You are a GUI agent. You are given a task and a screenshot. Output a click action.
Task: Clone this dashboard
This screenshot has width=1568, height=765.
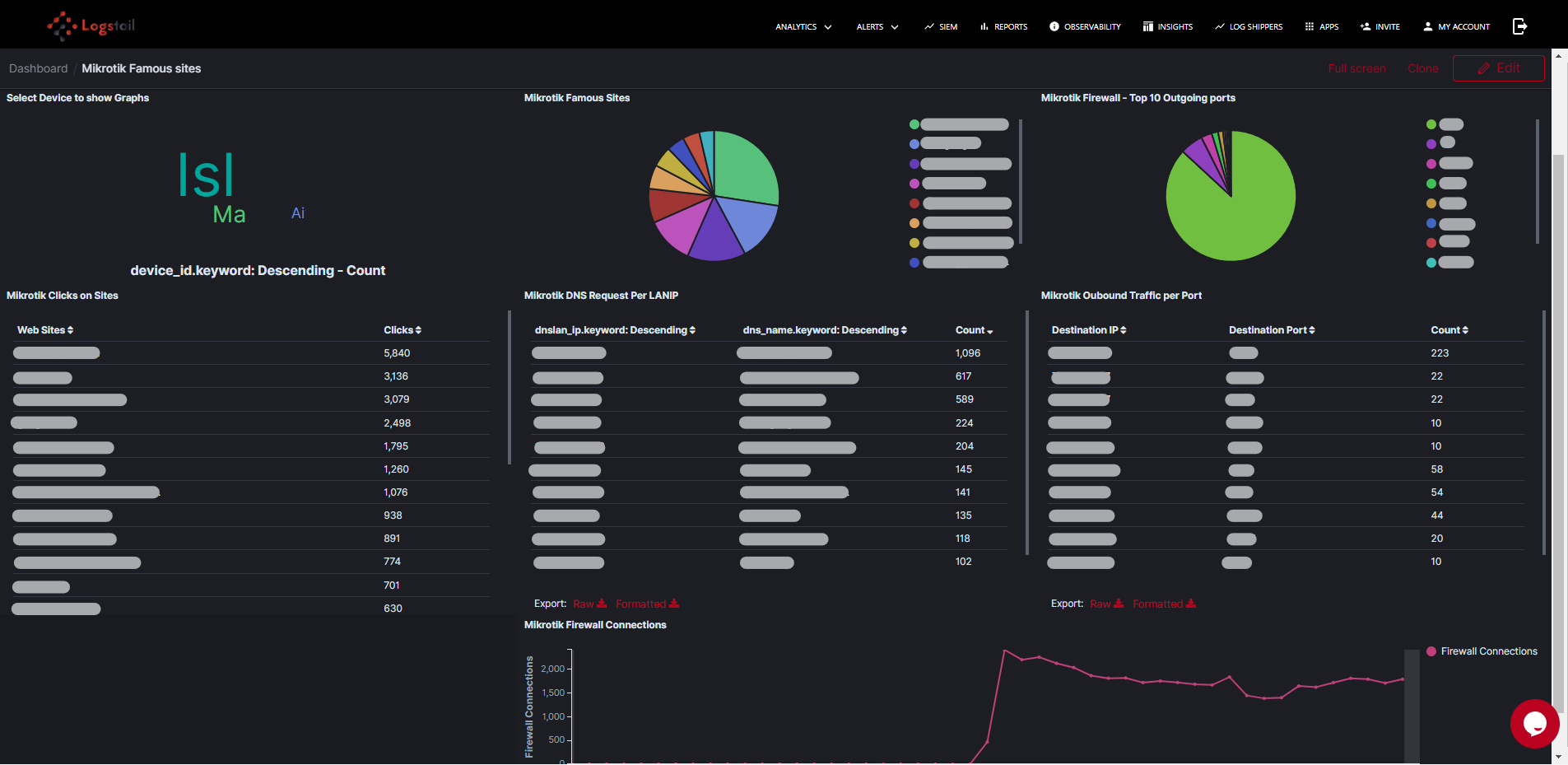[x=1422, y=68]
